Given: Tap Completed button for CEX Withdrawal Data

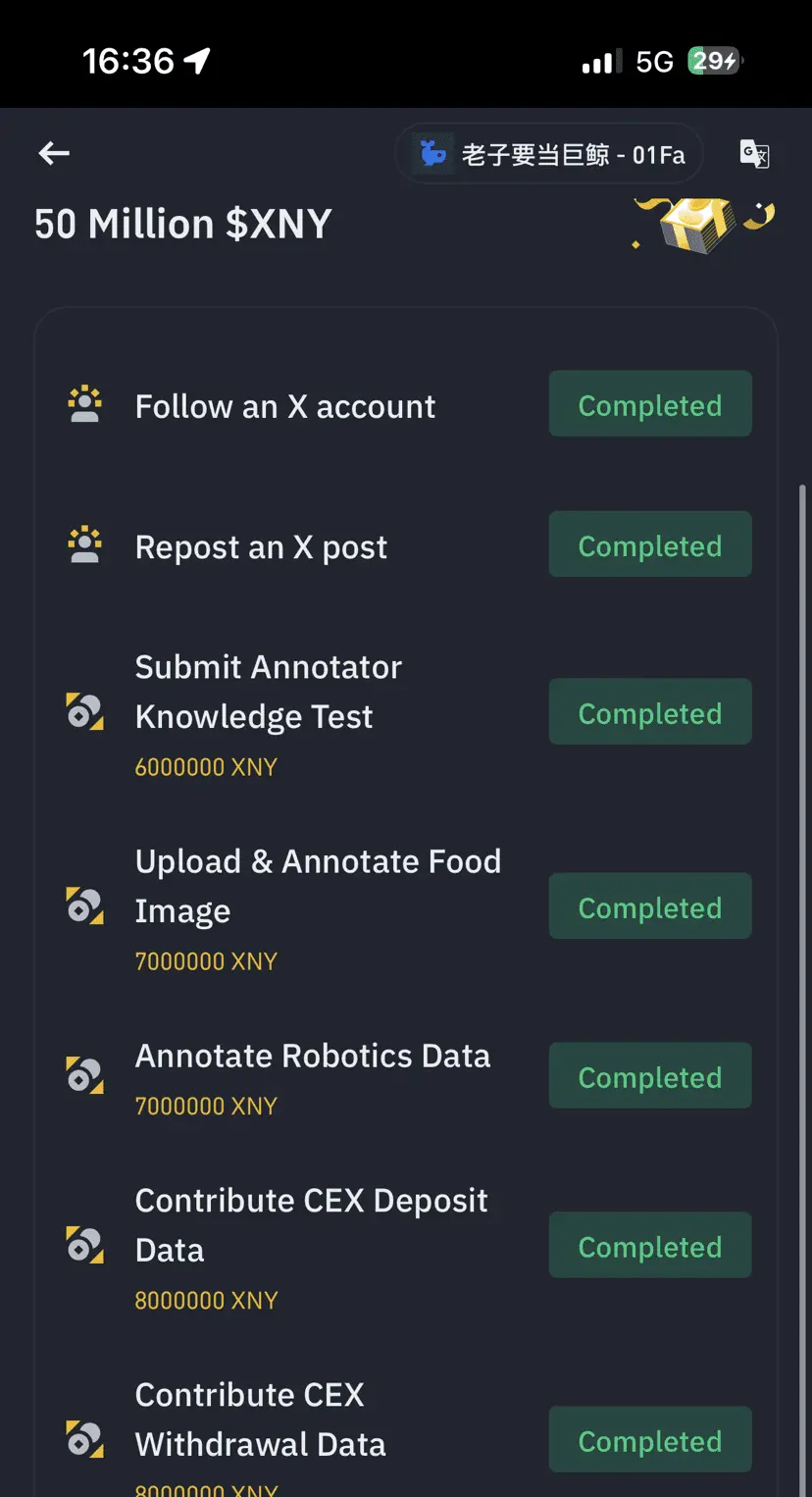Looking at the screenshot, I should (x=650, y=1440).
